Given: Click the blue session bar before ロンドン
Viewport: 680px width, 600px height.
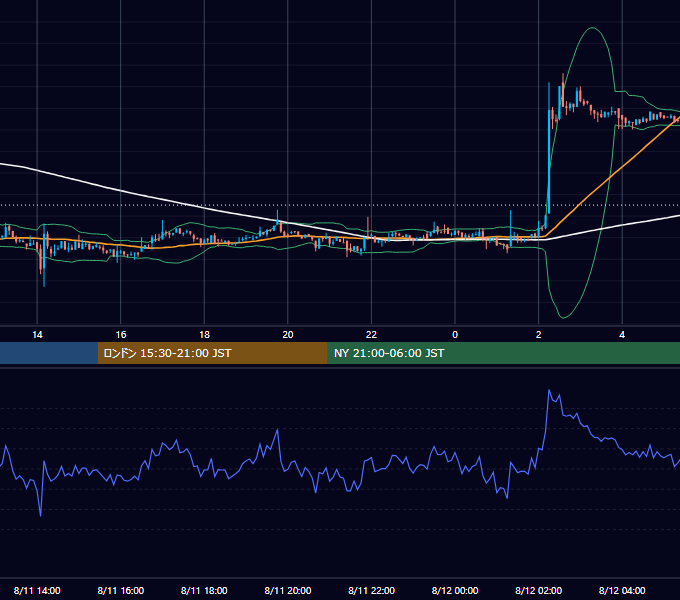Looking at the screenshot, I should (x=49, y=353).
